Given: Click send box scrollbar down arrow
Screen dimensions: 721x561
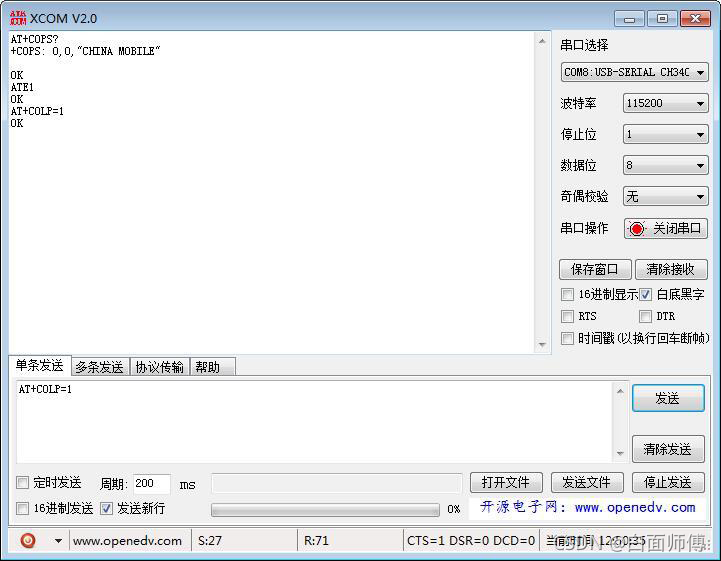Looking at the screenshot, I should pos(620,453).
